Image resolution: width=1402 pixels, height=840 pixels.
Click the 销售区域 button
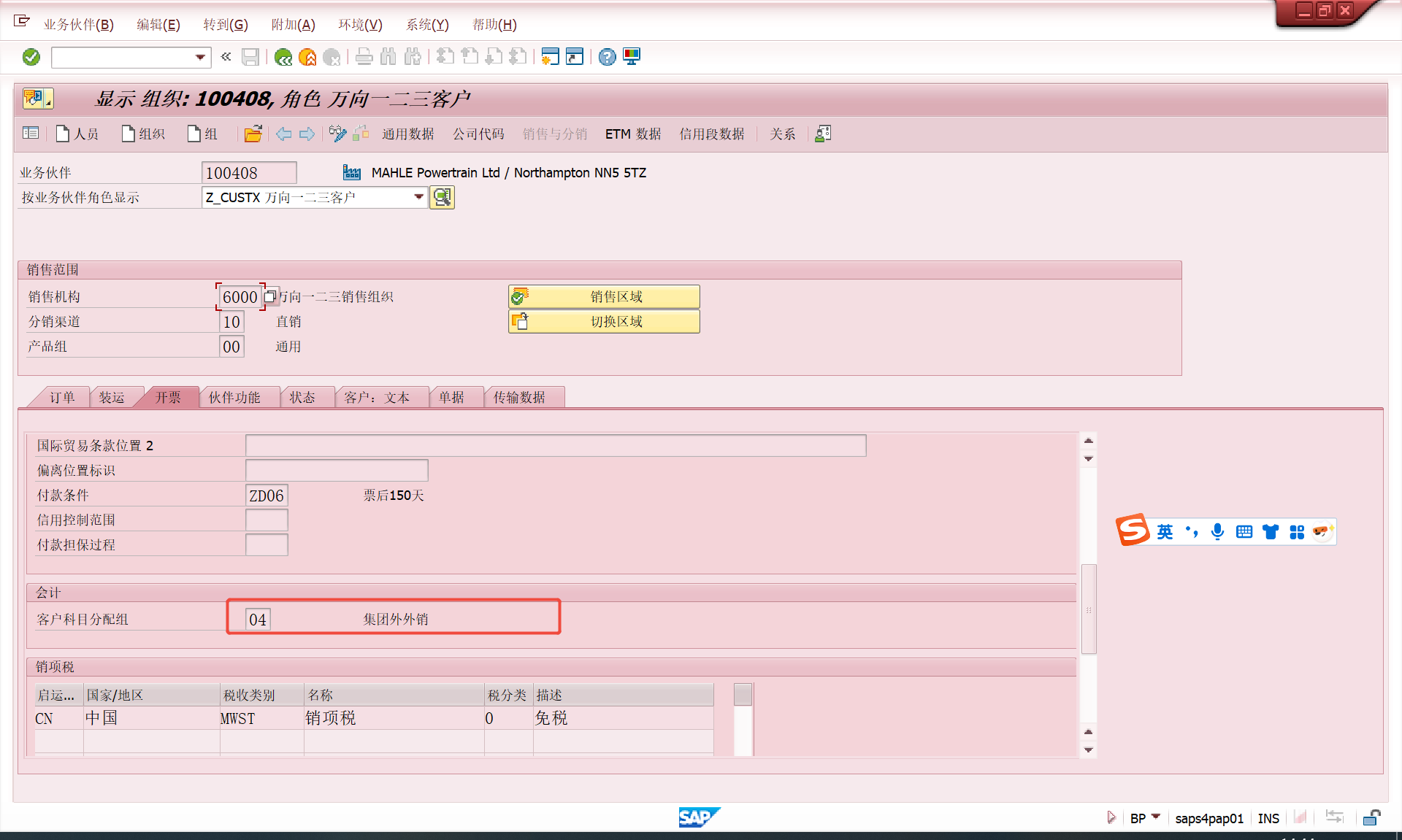click(x=604, y=296)
